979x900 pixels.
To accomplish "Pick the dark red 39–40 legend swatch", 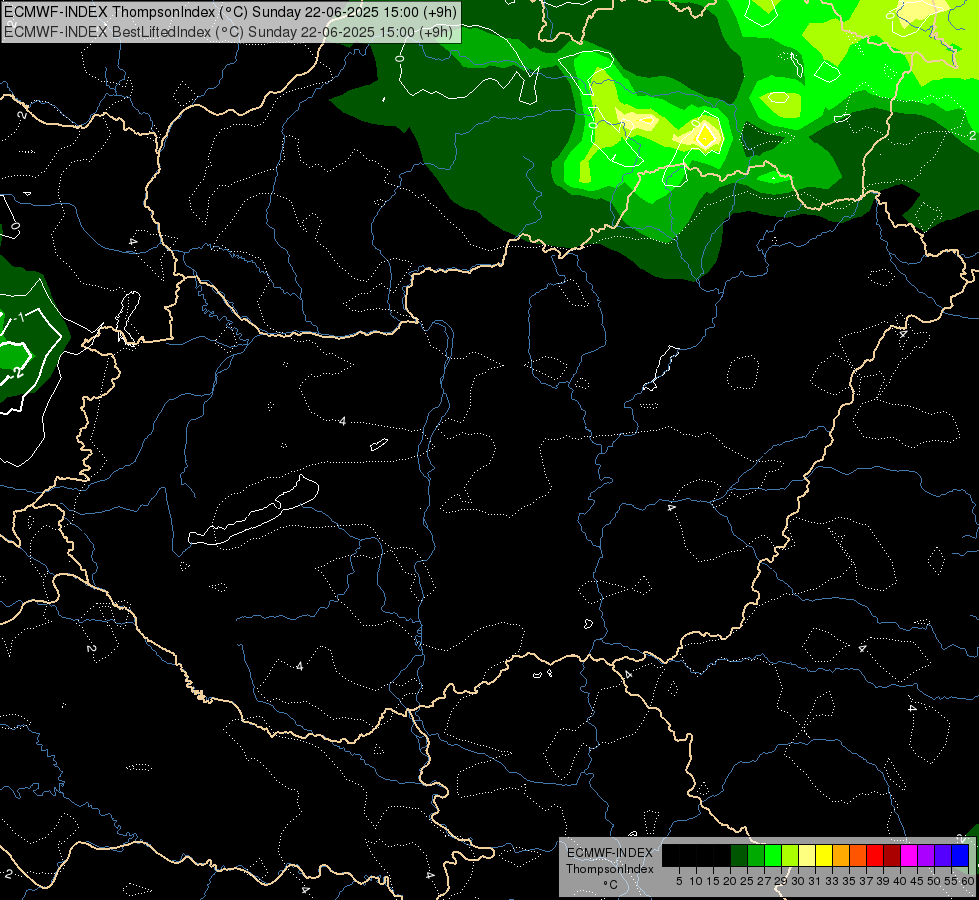I will point(892,855).
